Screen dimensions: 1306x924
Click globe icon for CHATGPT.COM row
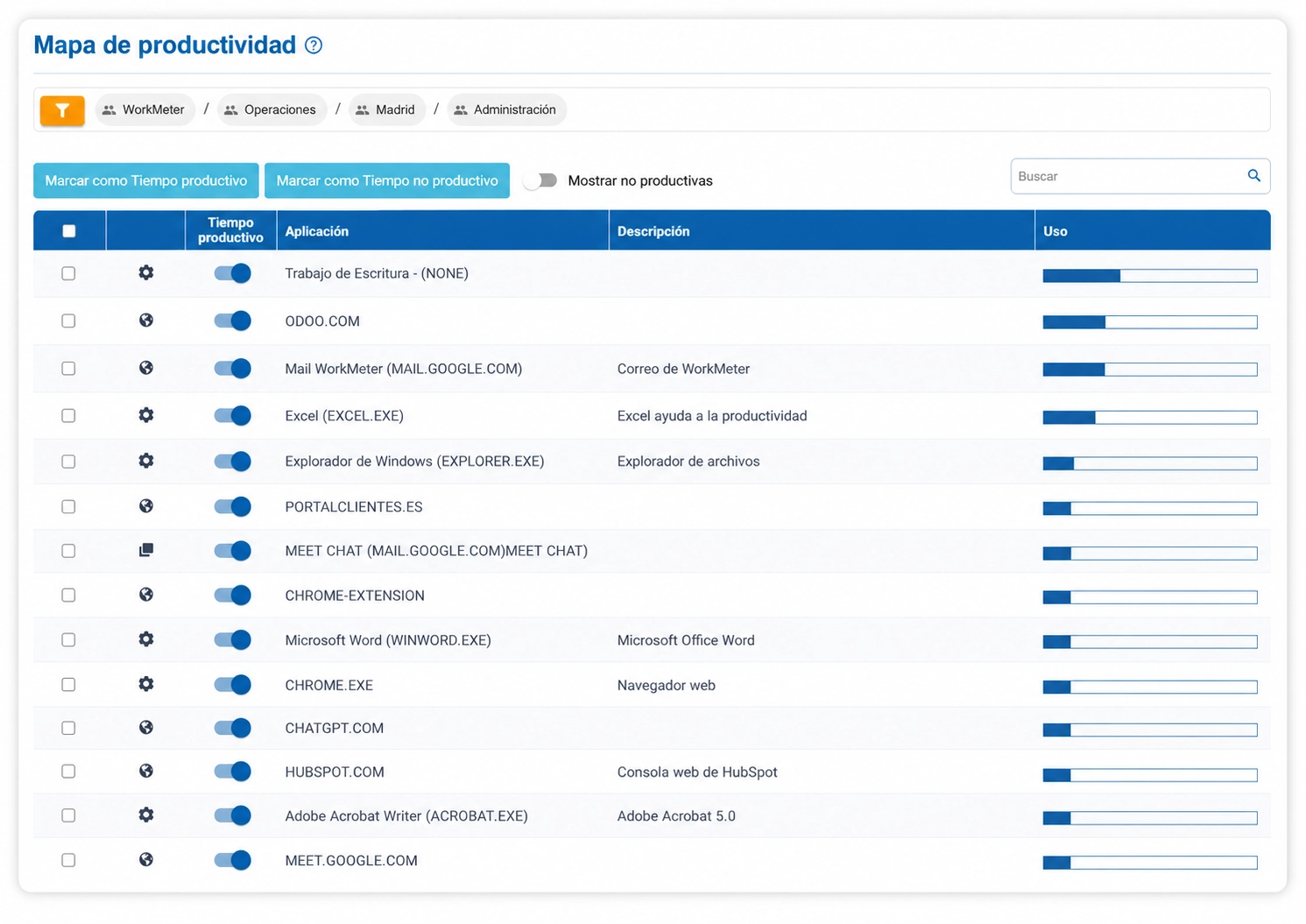pos(146,728)
